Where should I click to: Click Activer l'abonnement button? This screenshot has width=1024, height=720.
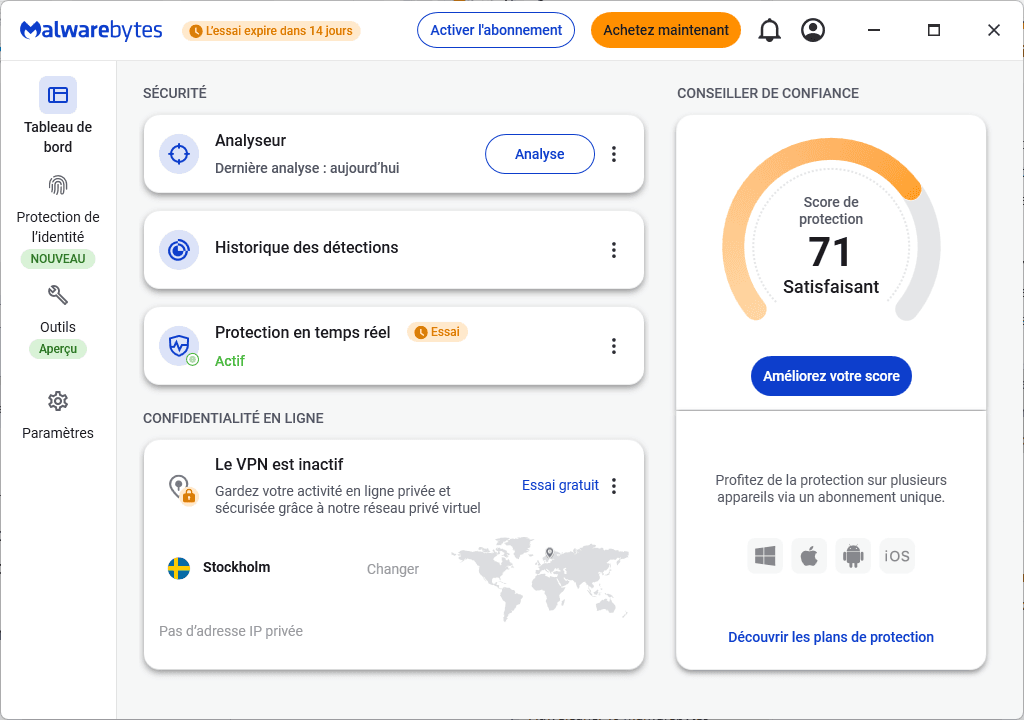coord(496,30)
